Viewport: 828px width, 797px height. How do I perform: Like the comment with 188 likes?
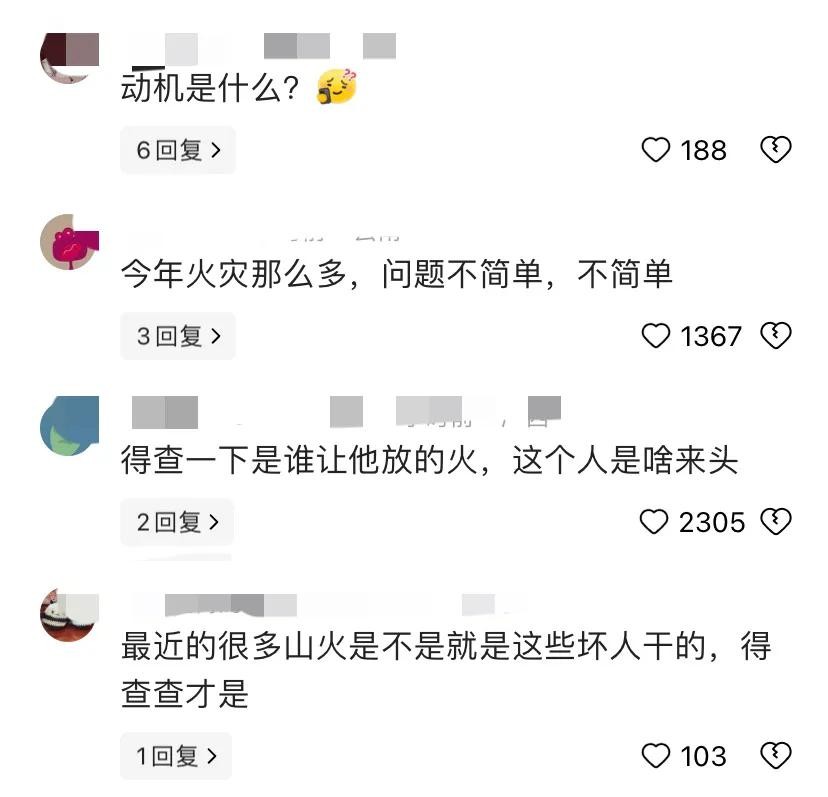tap(655, 150)
